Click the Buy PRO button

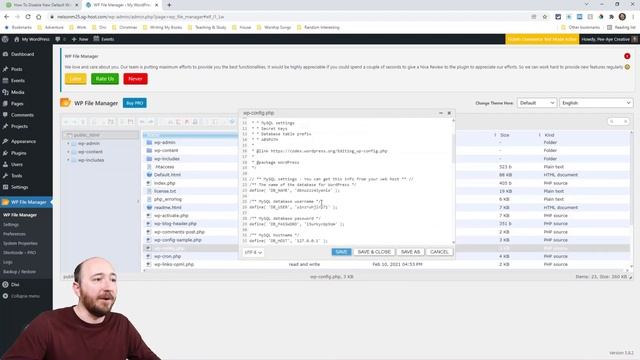[135, 103]
